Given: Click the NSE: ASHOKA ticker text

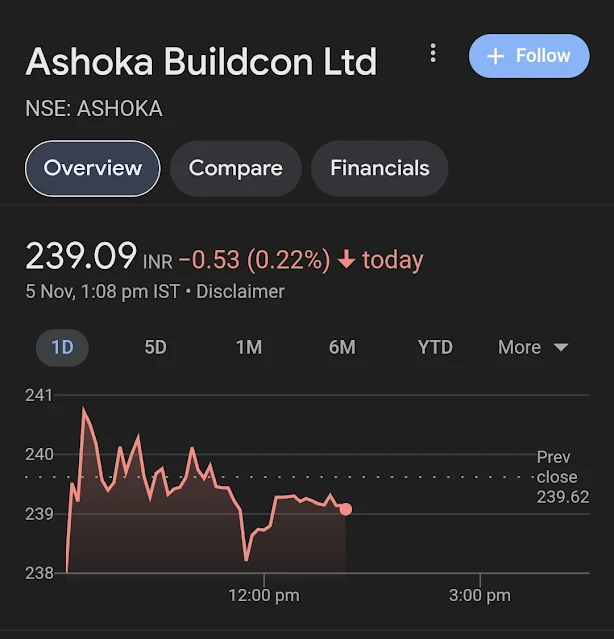Looking at the screenshot, I should pyautogui.click(x=94, y=108).
